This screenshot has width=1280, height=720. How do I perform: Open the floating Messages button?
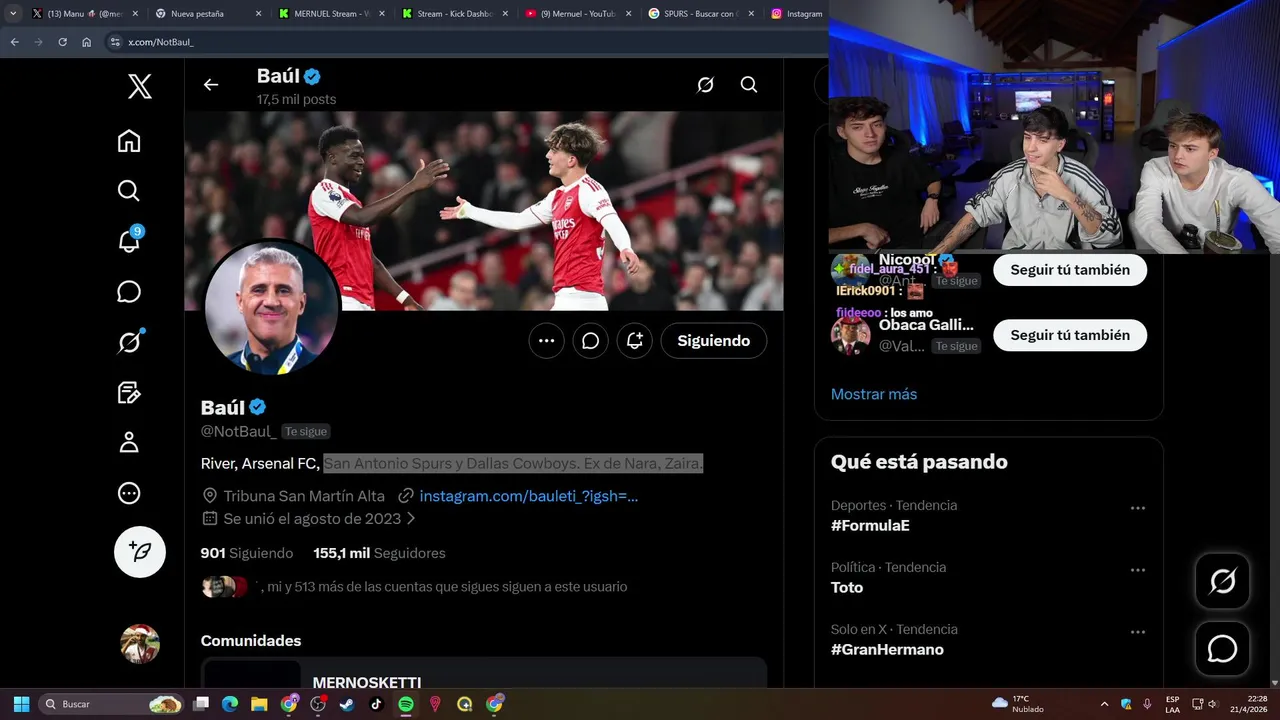click(1223, 649)
